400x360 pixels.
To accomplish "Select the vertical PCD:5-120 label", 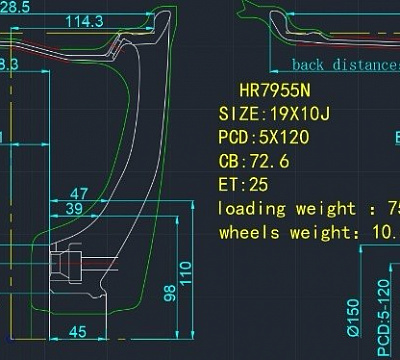I will pos(383,318).
